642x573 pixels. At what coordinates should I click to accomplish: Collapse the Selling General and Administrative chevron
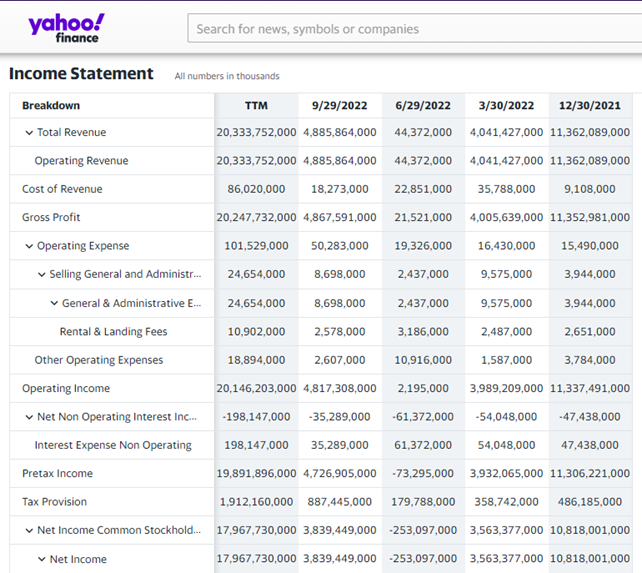pyautogui.click(x=42, y=274)
